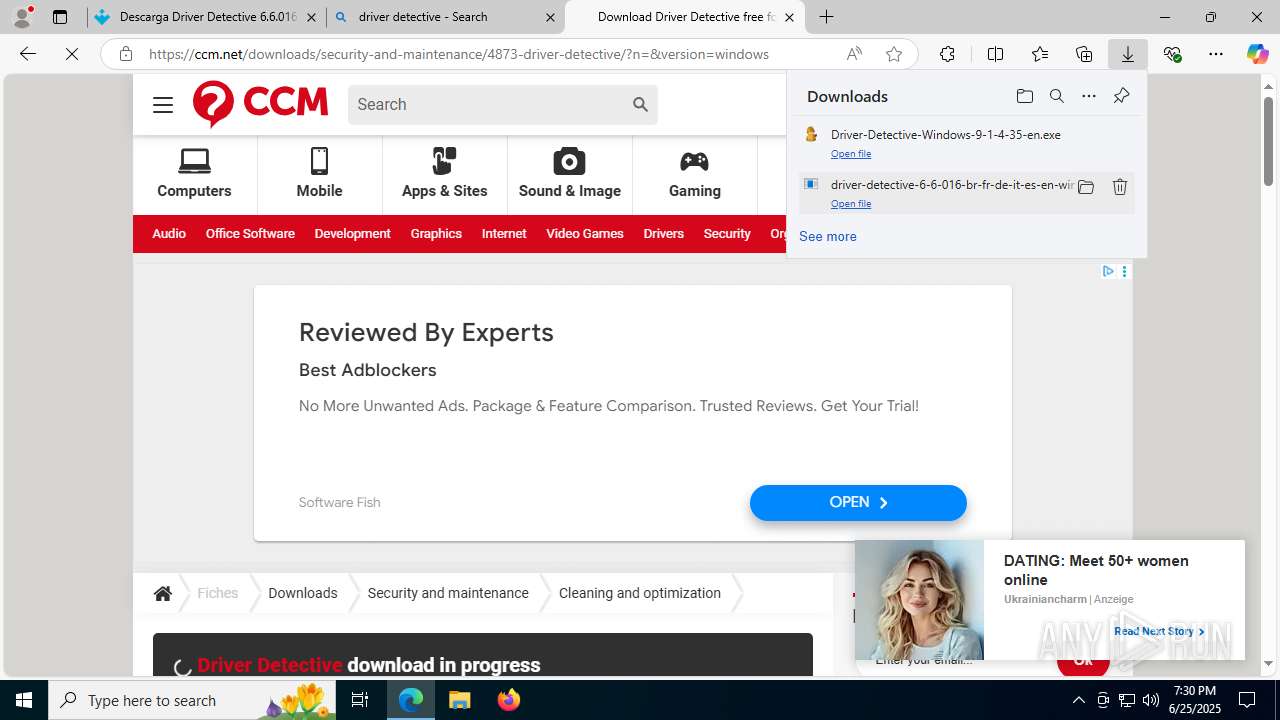Launch Firefox from the taskbar
Viewport: 1280px width, 720px height.
tap(508, 700)
